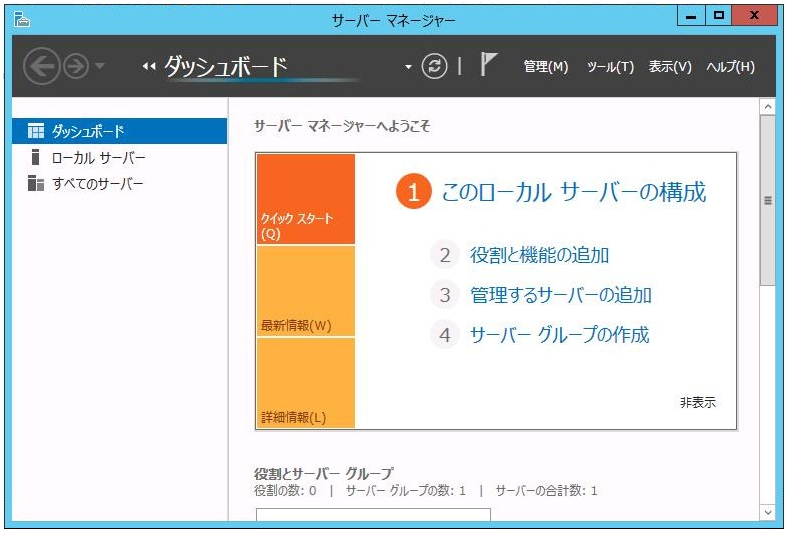Expand the navigation history dropdown arrow
The height and width of the screenshot is (533, 789).
99,67
